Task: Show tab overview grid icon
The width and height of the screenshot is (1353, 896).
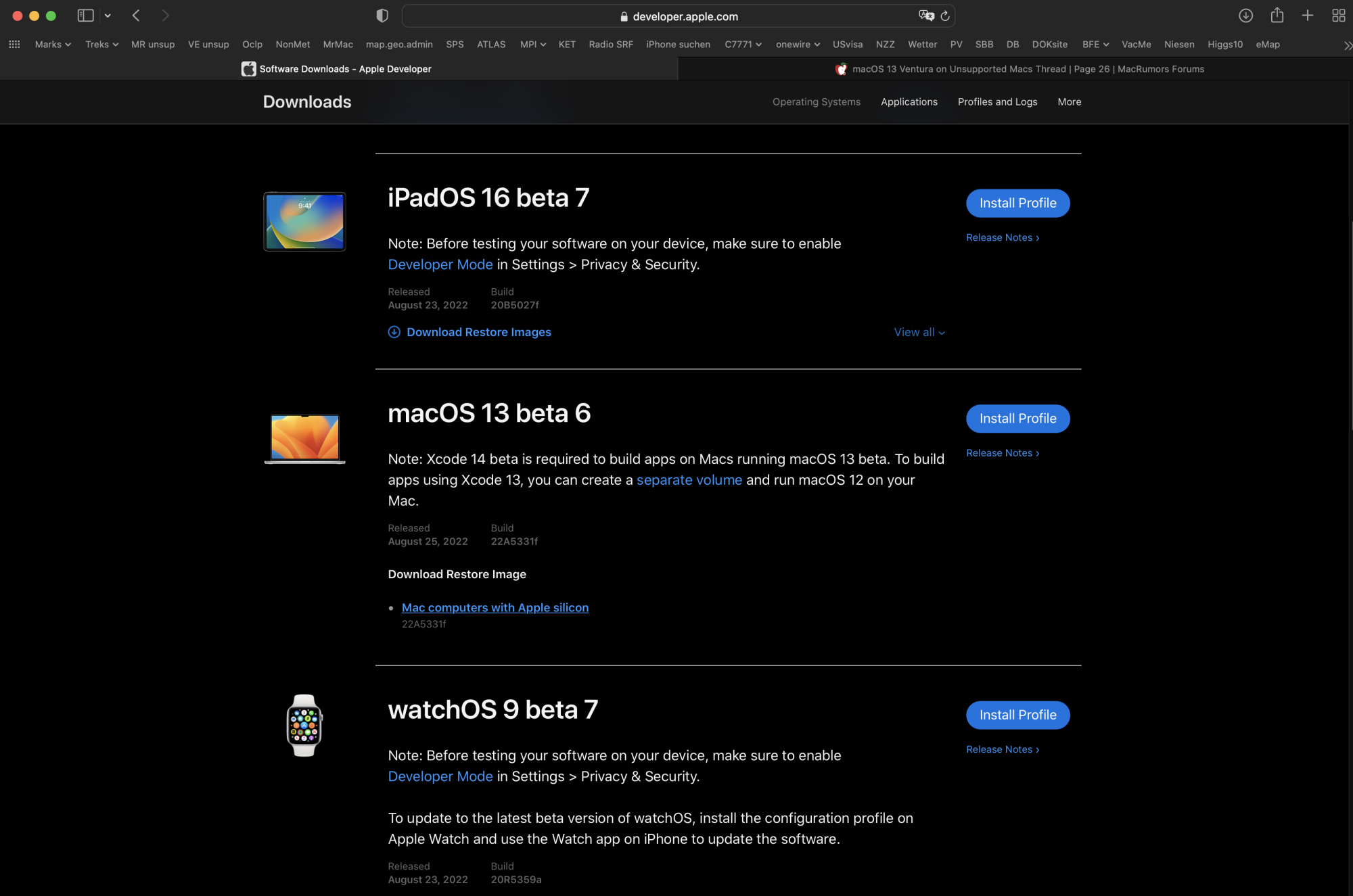Action: (1338, 16)
